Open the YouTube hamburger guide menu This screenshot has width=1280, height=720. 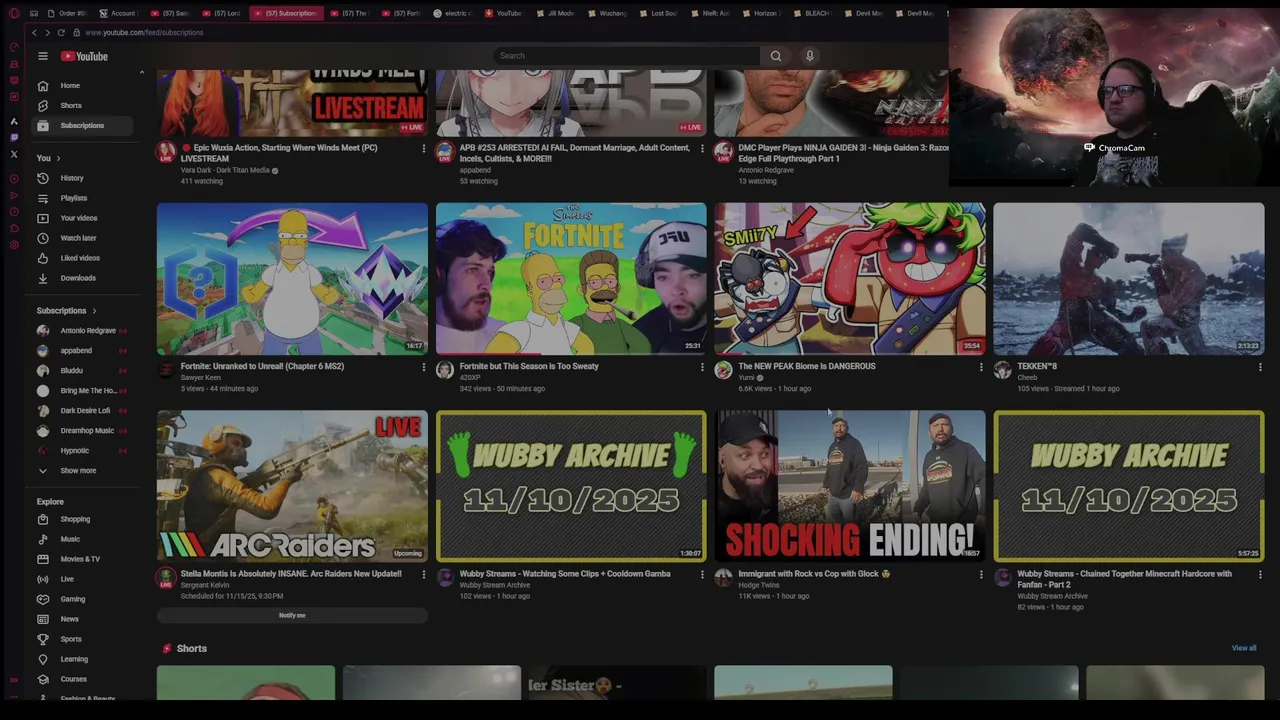pyautogui.click(x=43, y=56)
